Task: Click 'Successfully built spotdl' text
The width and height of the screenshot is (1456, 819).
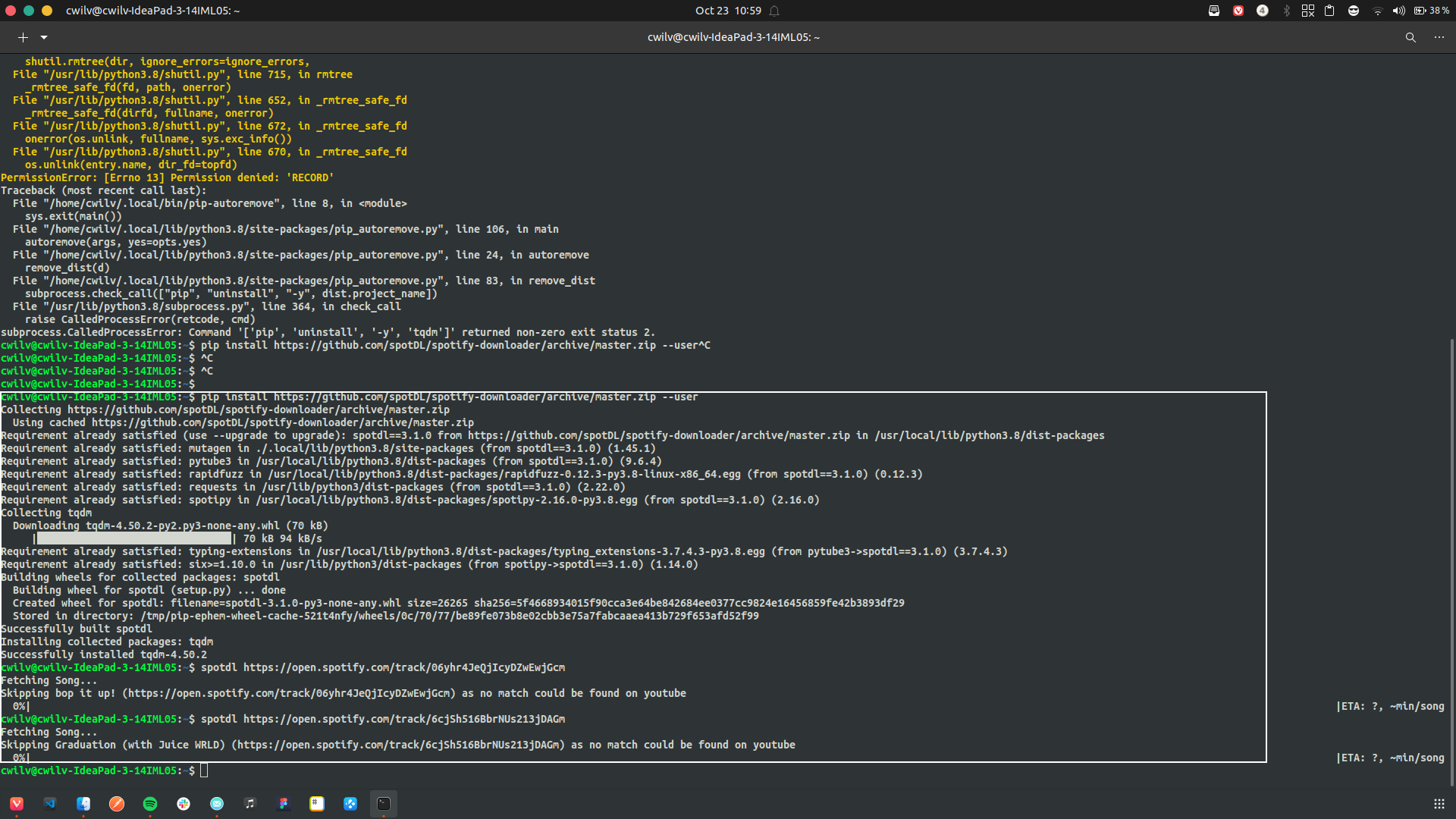Action: pyautogui.click(x=77, y=629)
